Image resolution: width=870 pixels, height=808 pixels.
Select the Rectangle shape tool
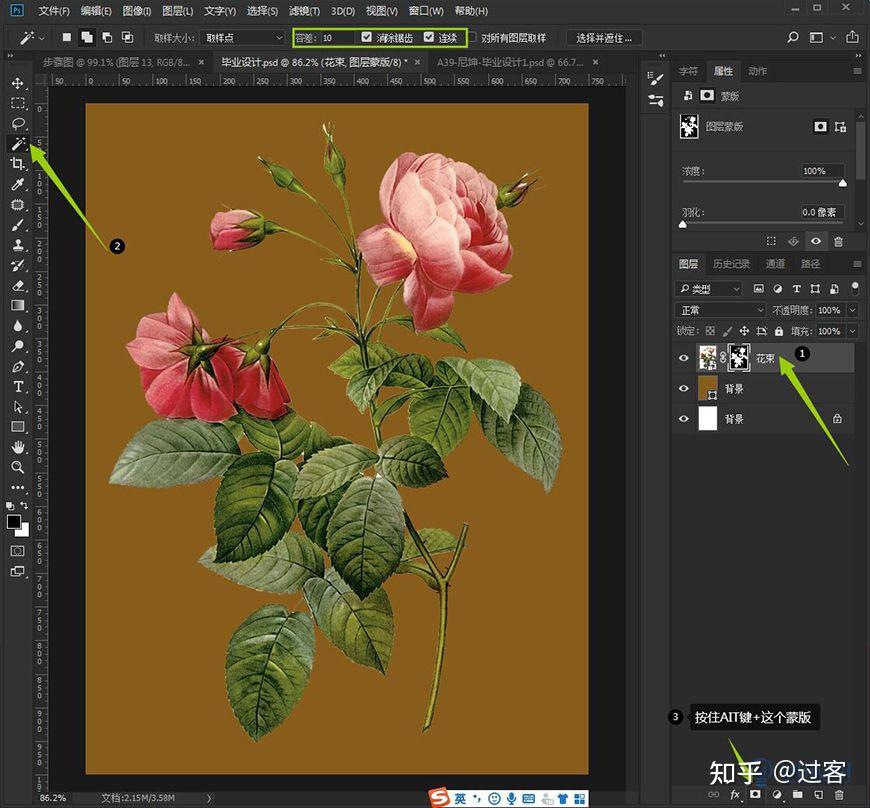pyautogui.click(x=17, y=427)
